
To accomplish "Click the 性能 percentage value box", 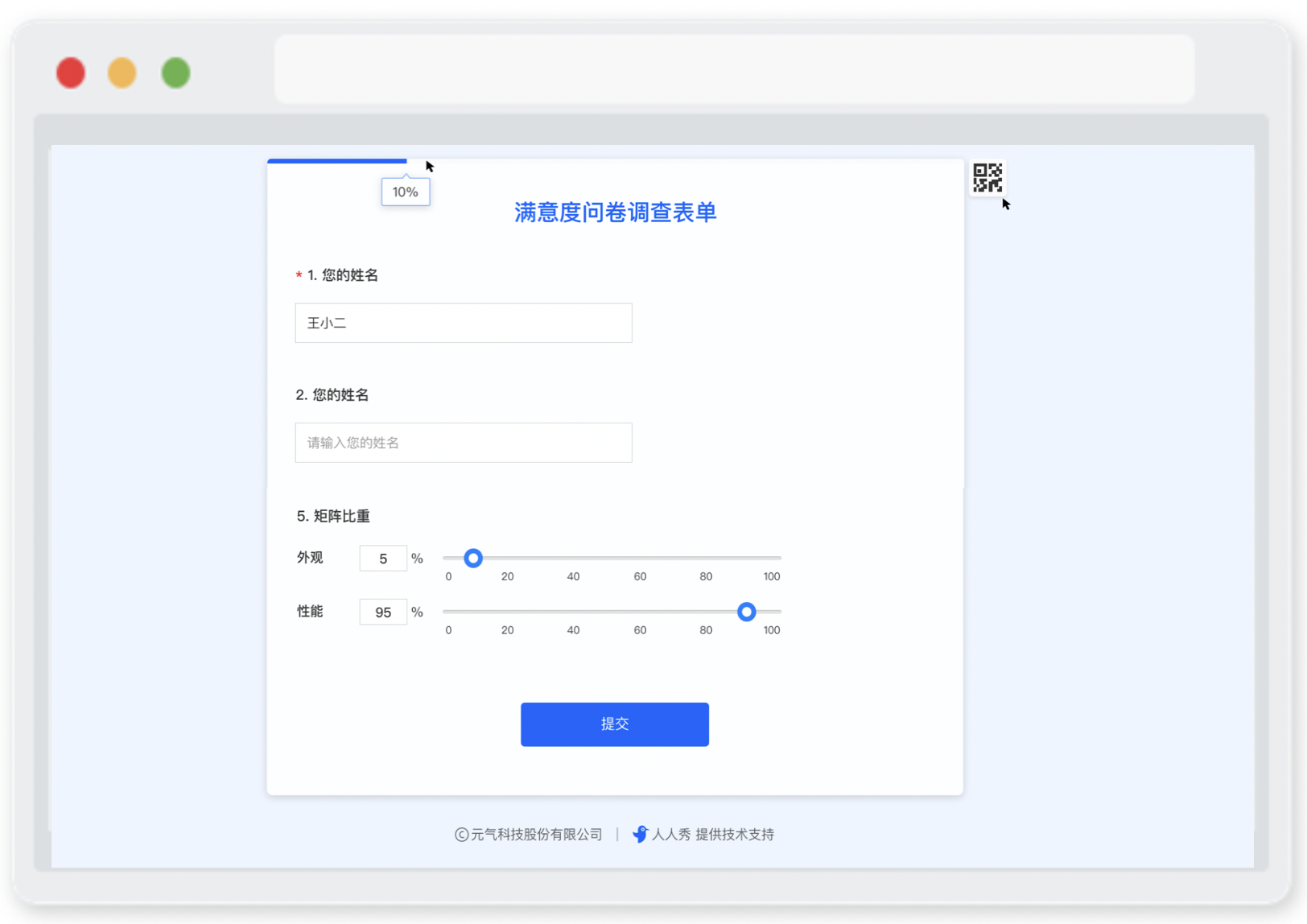I will pyautogui.click(x=383, y=613).
